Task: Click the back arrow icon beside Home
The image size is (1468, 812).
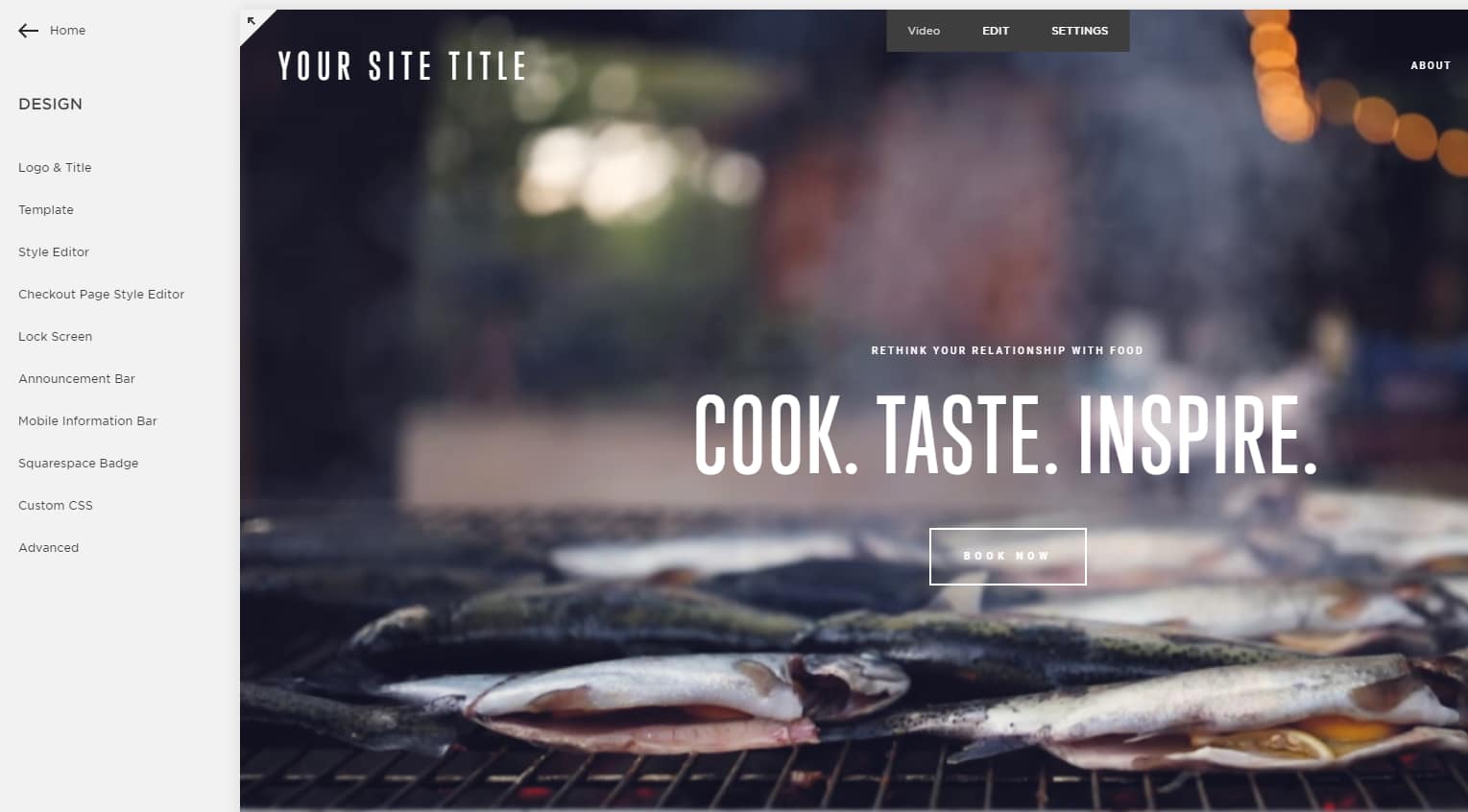Action: (x=28, y=31)
